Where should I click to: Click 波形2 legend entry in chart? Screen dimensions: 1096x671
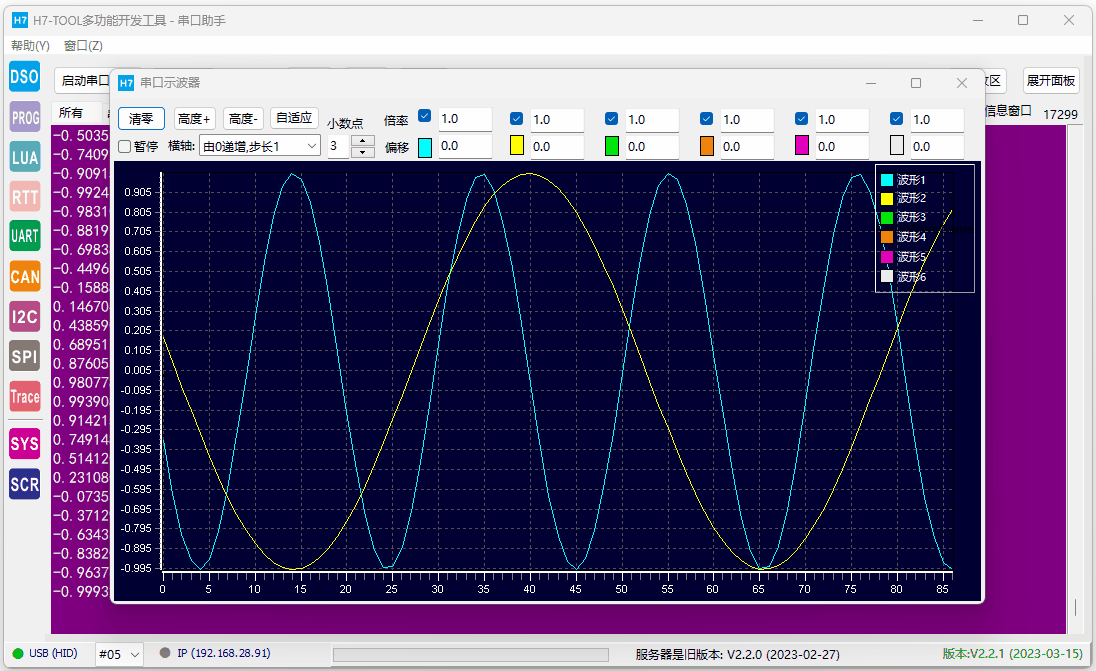[x=903, y=199]
